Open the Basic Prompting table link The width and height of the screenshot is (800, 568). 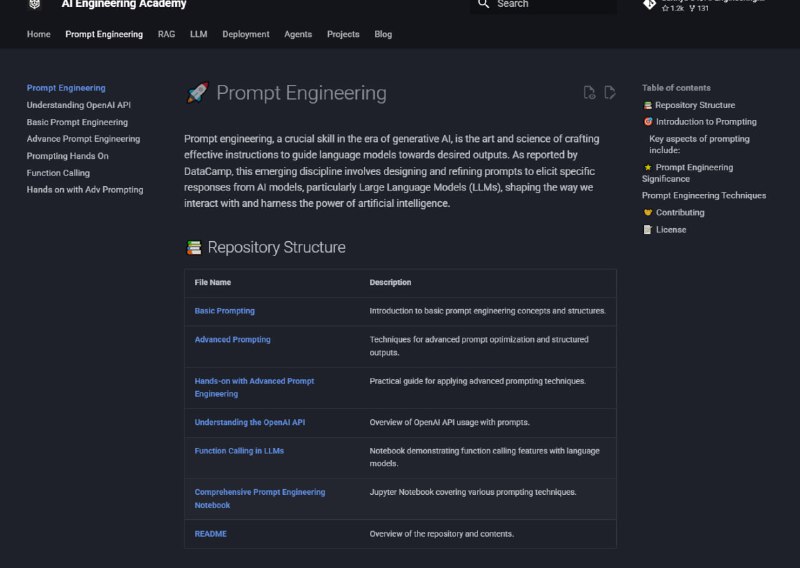[224, 311]
